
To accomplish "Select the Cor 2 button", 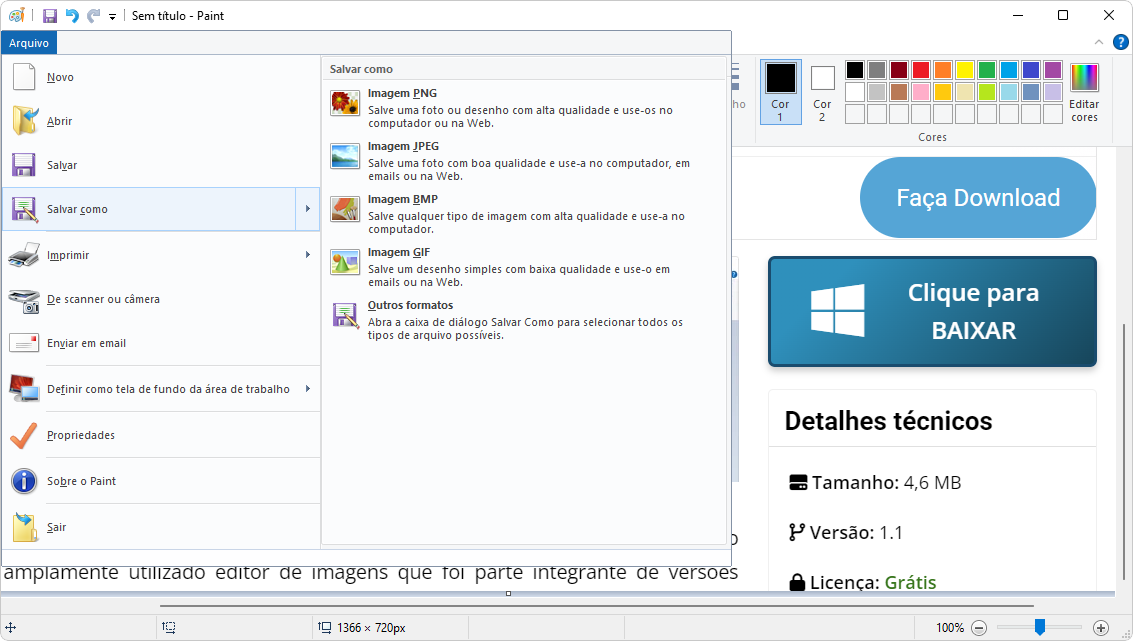I will (x=822, y=92).
